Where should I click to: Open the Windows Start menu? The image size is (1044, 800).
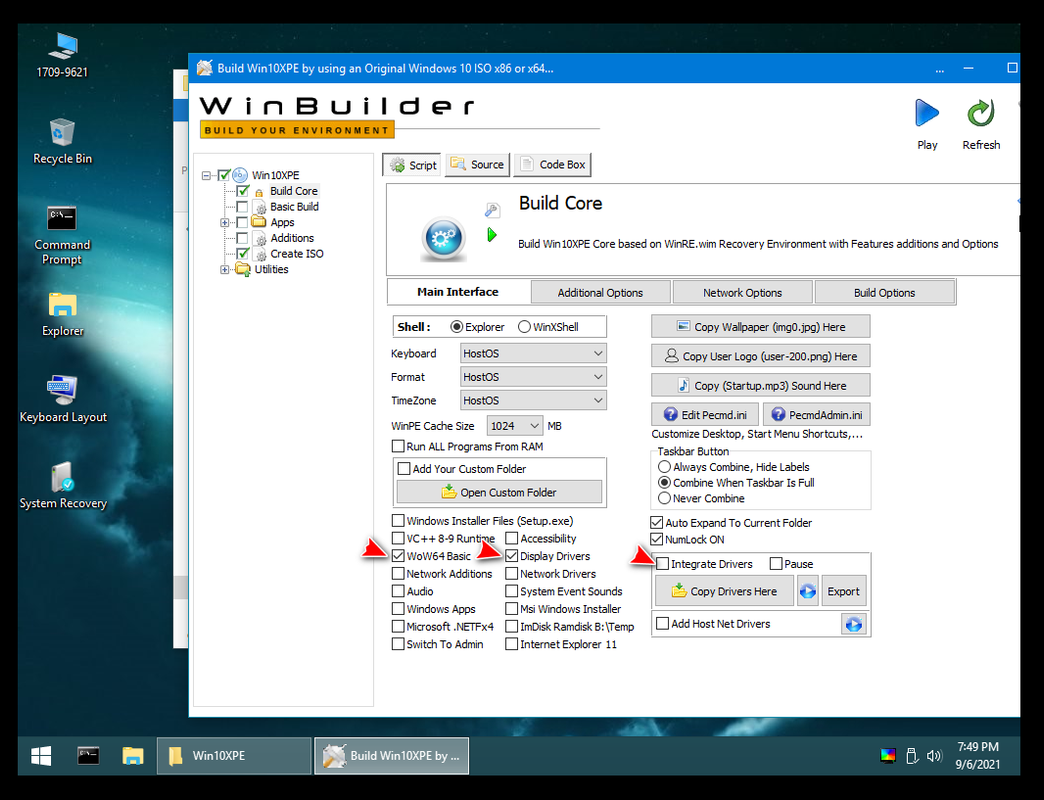point(41,755)
